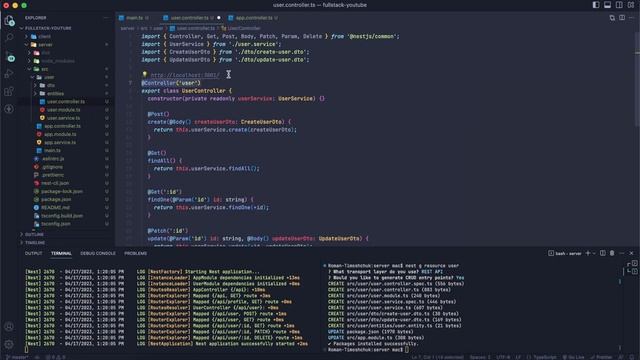Click Prettier in status bar
The image size is (640, 360).
[601, 357]
